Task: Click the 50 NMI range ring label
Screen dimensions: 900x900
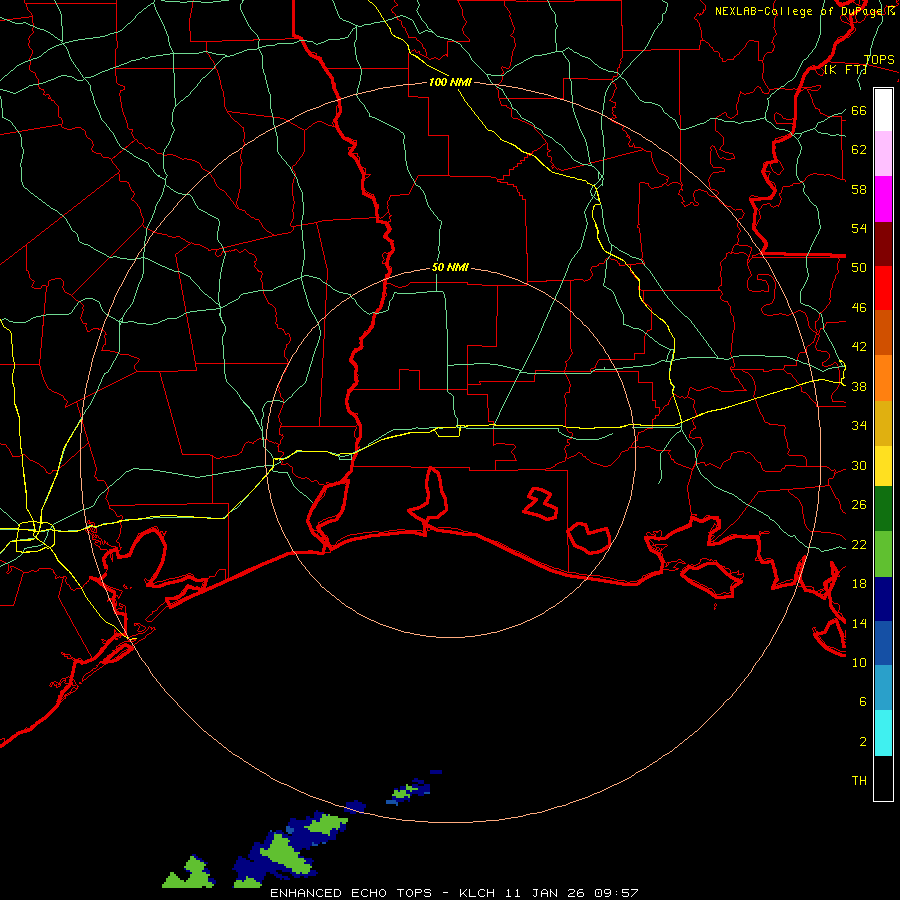Action: 450,267
